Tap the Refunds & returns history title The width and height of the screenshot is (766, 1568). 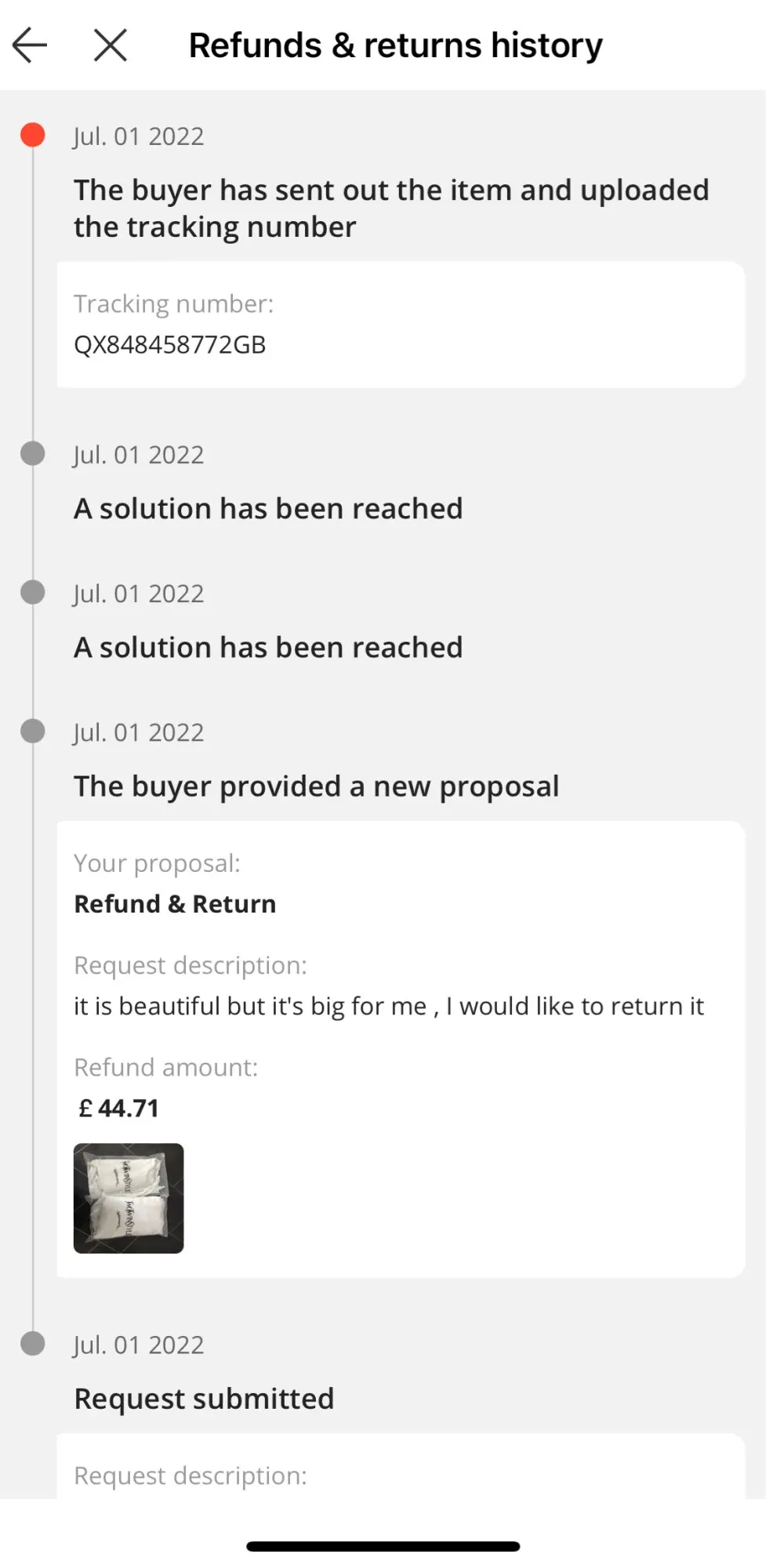[x=395, y=45]
